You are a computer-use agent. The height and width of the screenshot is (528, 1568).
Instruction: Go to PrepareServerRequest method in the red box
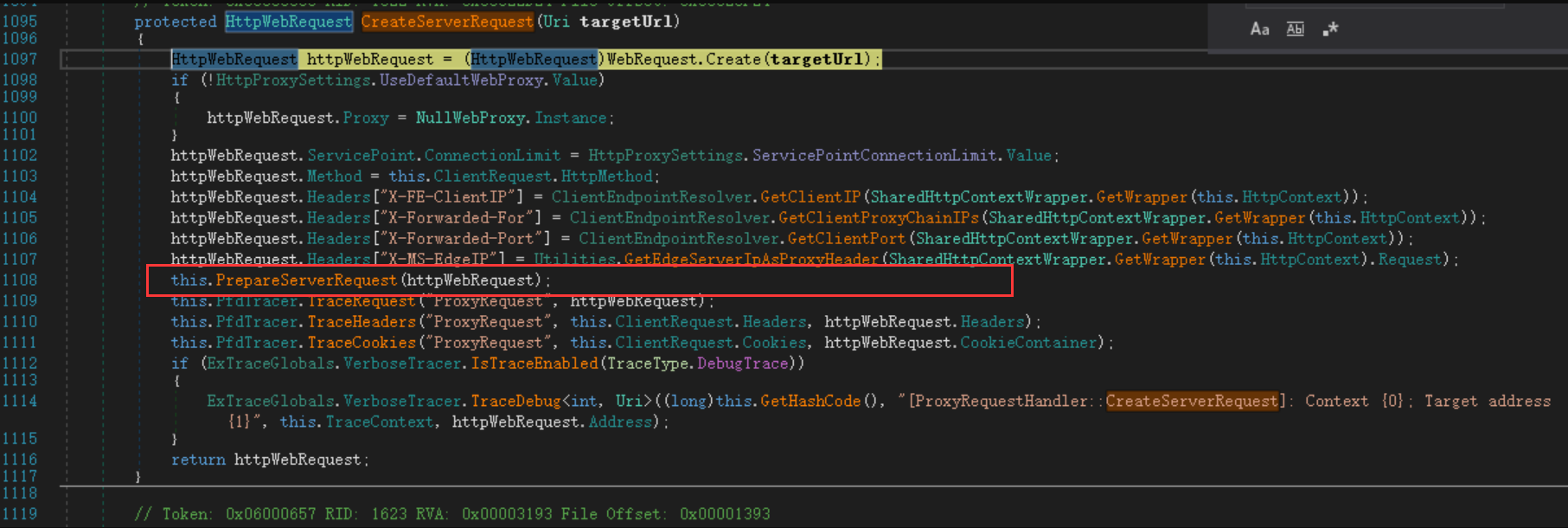[x=306, y=280]
